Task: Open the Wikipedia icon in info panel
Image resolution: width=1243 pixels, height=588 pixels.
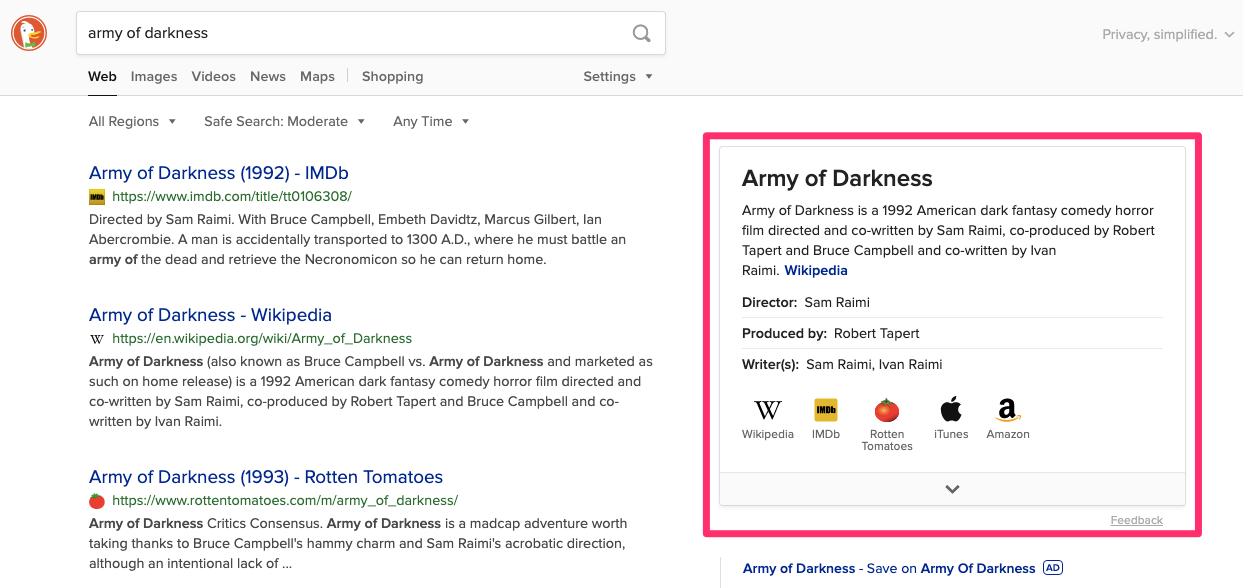Action: click(x=768, y=410)
